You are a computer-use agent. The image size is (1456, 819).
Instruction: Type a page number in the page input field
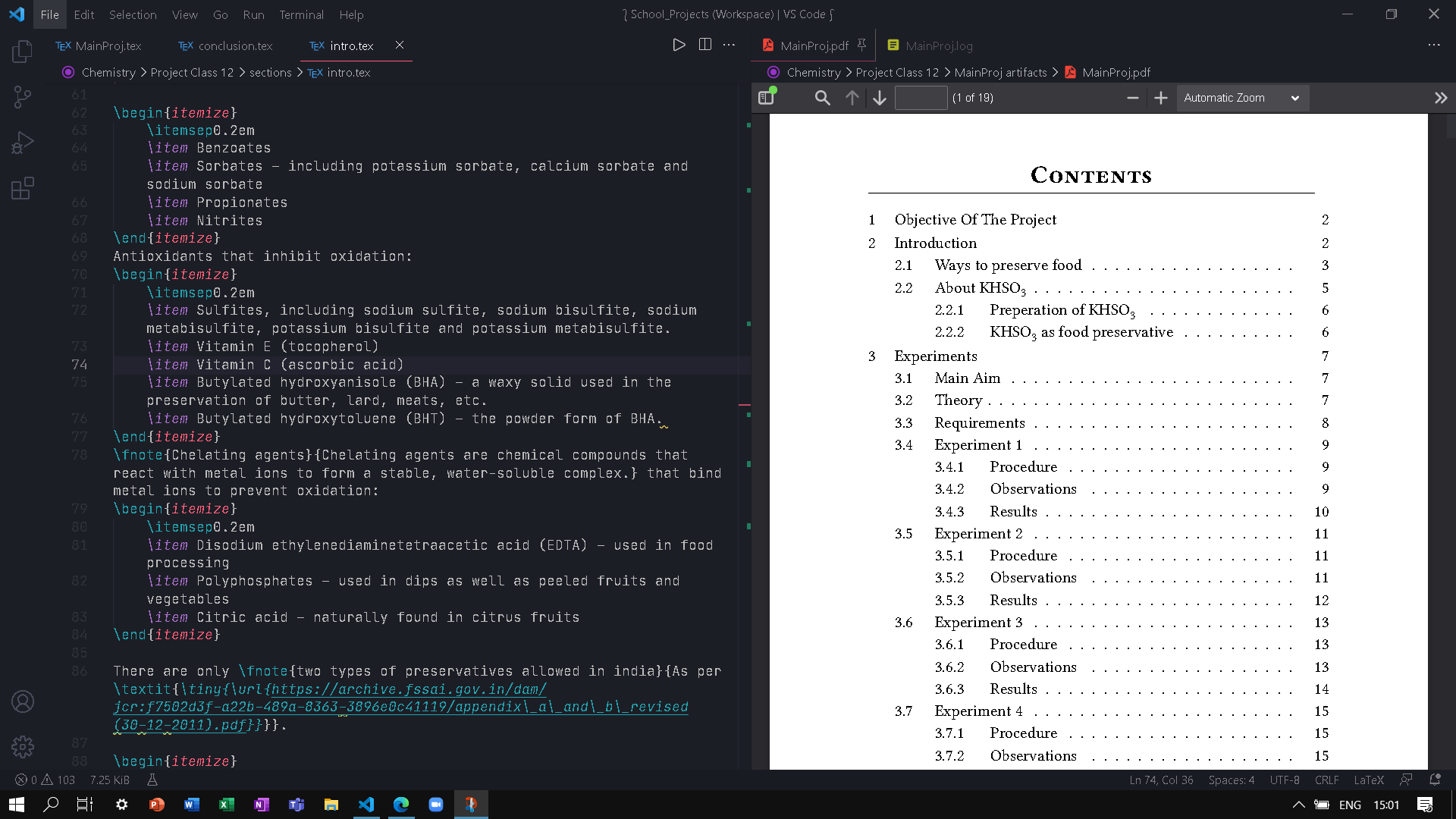(921, 97)
